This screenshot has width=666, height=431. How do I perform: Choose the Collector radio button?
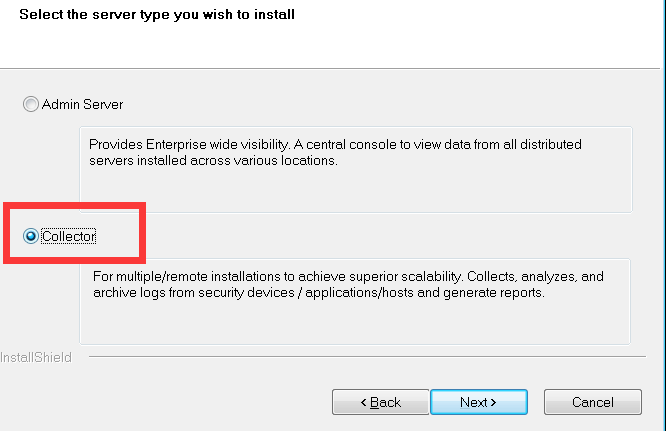(31, 236)
